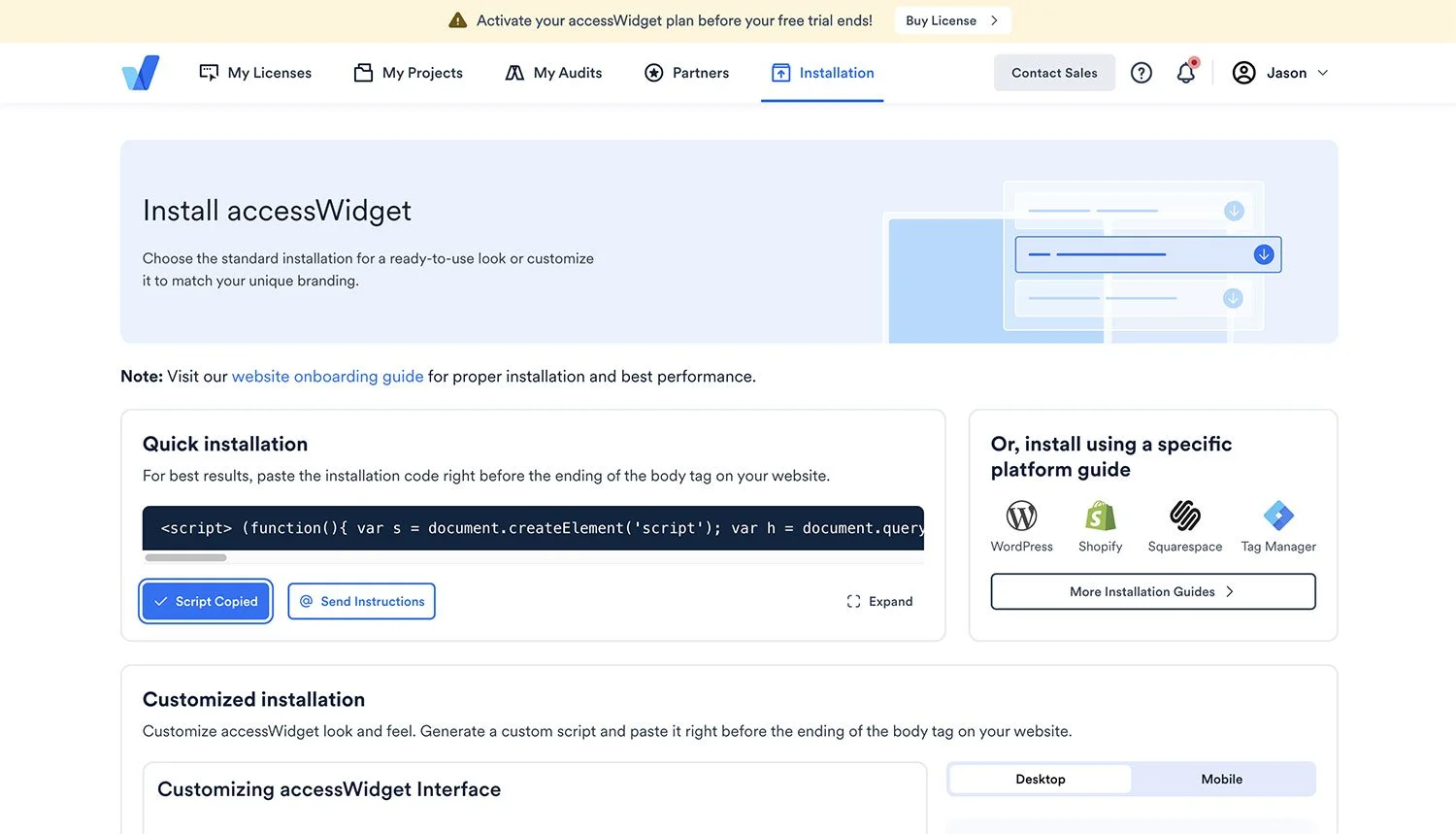The width and height of the screenshot is (1456, 834).
Task: Click the Partners star icon
Action: (x=654, y=73)
